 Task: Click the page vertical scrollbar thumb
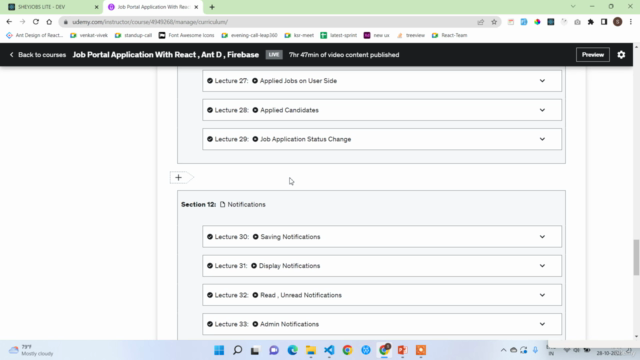pyautogui.click(x=636, y=258)
